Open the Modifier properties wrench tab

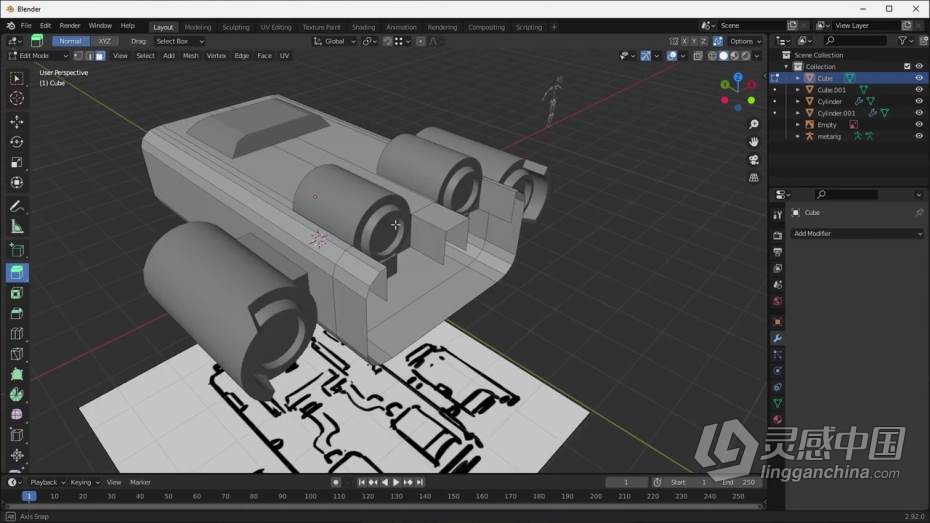click(777, 338)
